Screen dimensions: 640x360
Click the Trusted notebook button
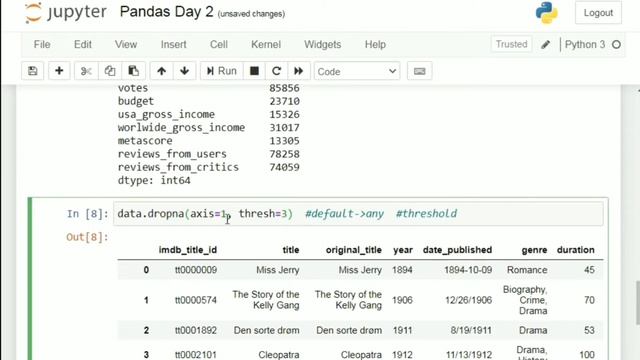pyautogui.click(x=511, y=44)
